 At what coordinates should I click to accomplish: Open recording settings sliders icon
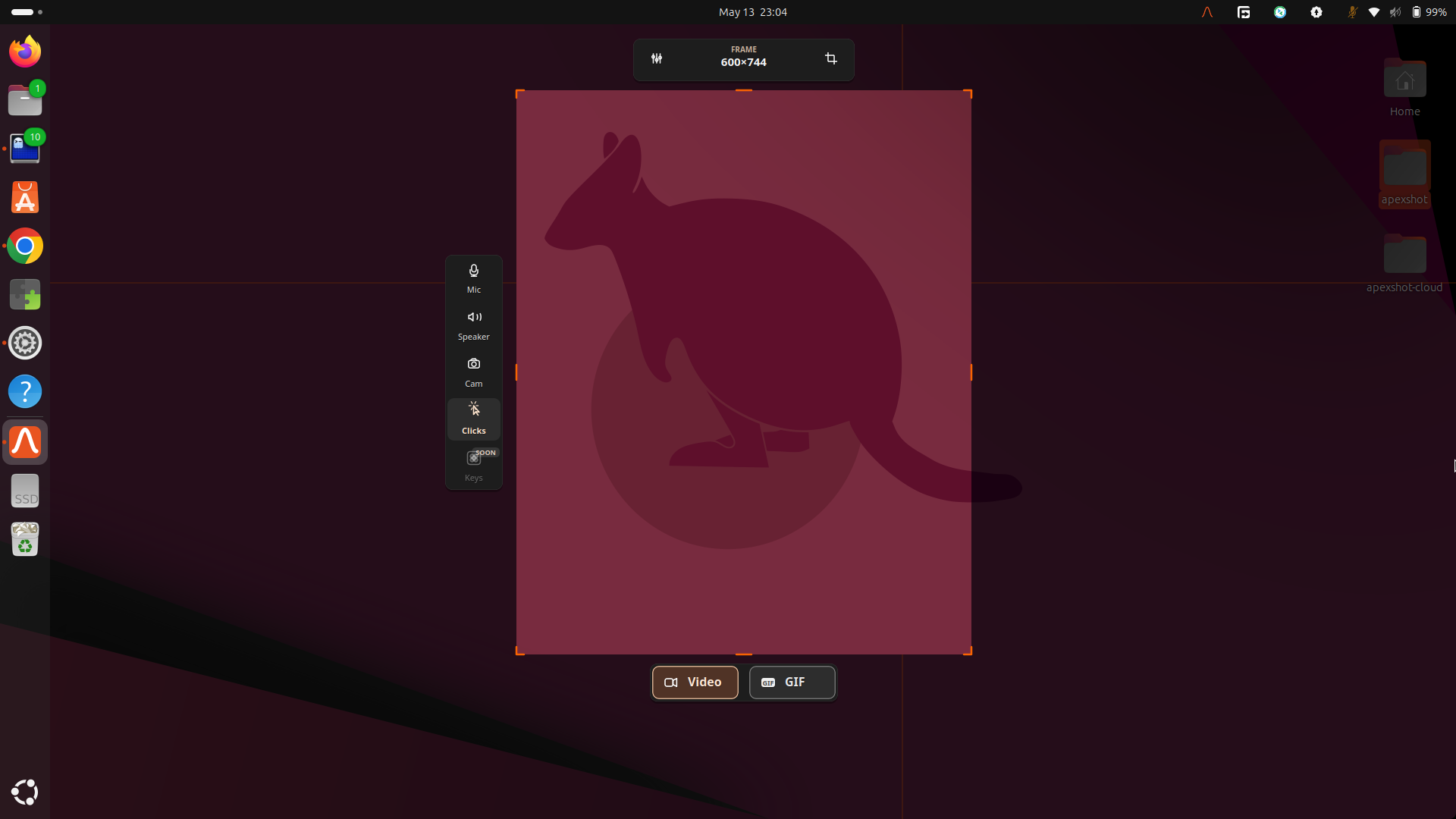click(x=657, y=58)
